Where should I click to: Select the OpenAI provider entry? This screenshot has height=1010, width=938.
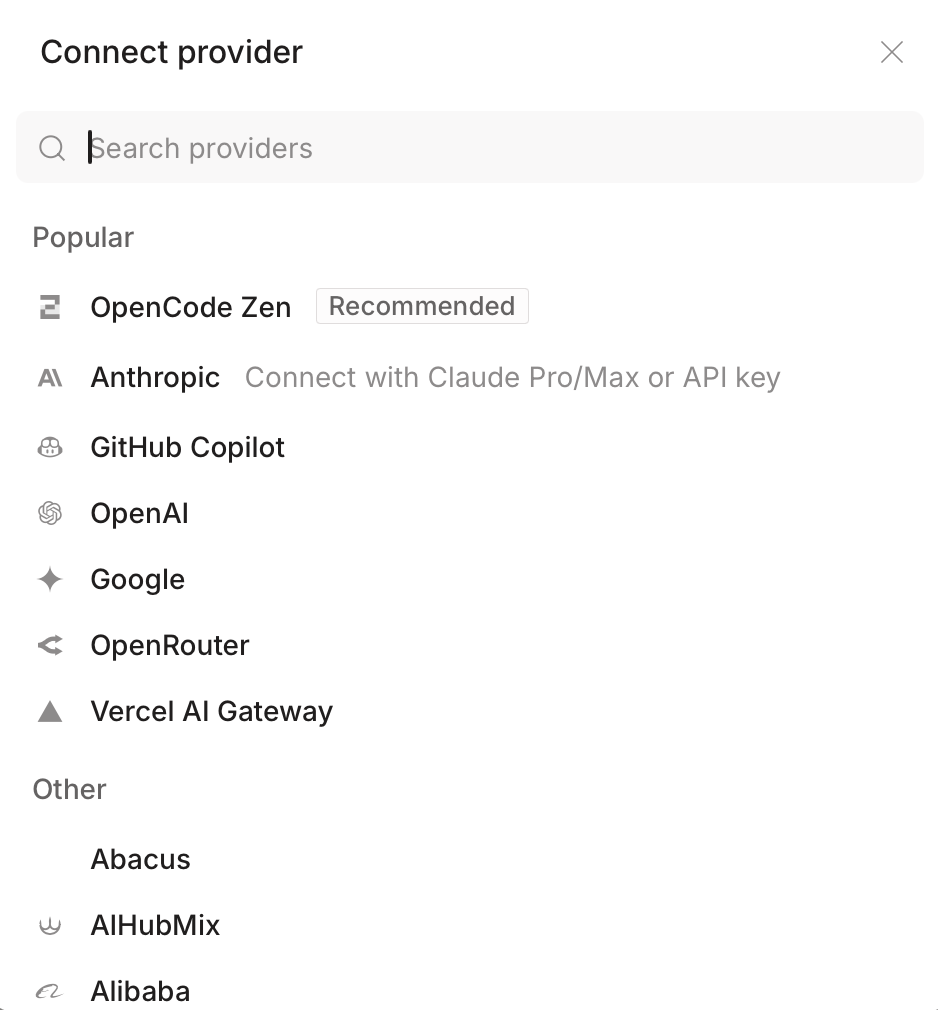click(x=139, y=513)
